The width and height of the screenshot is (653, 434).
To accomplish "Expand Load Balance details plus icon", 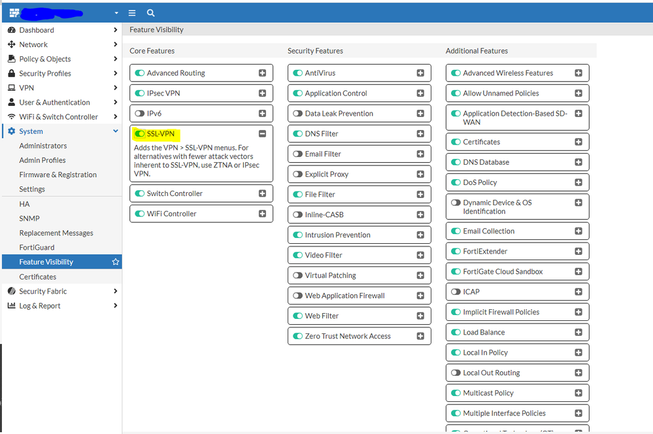I will [578, 332].
